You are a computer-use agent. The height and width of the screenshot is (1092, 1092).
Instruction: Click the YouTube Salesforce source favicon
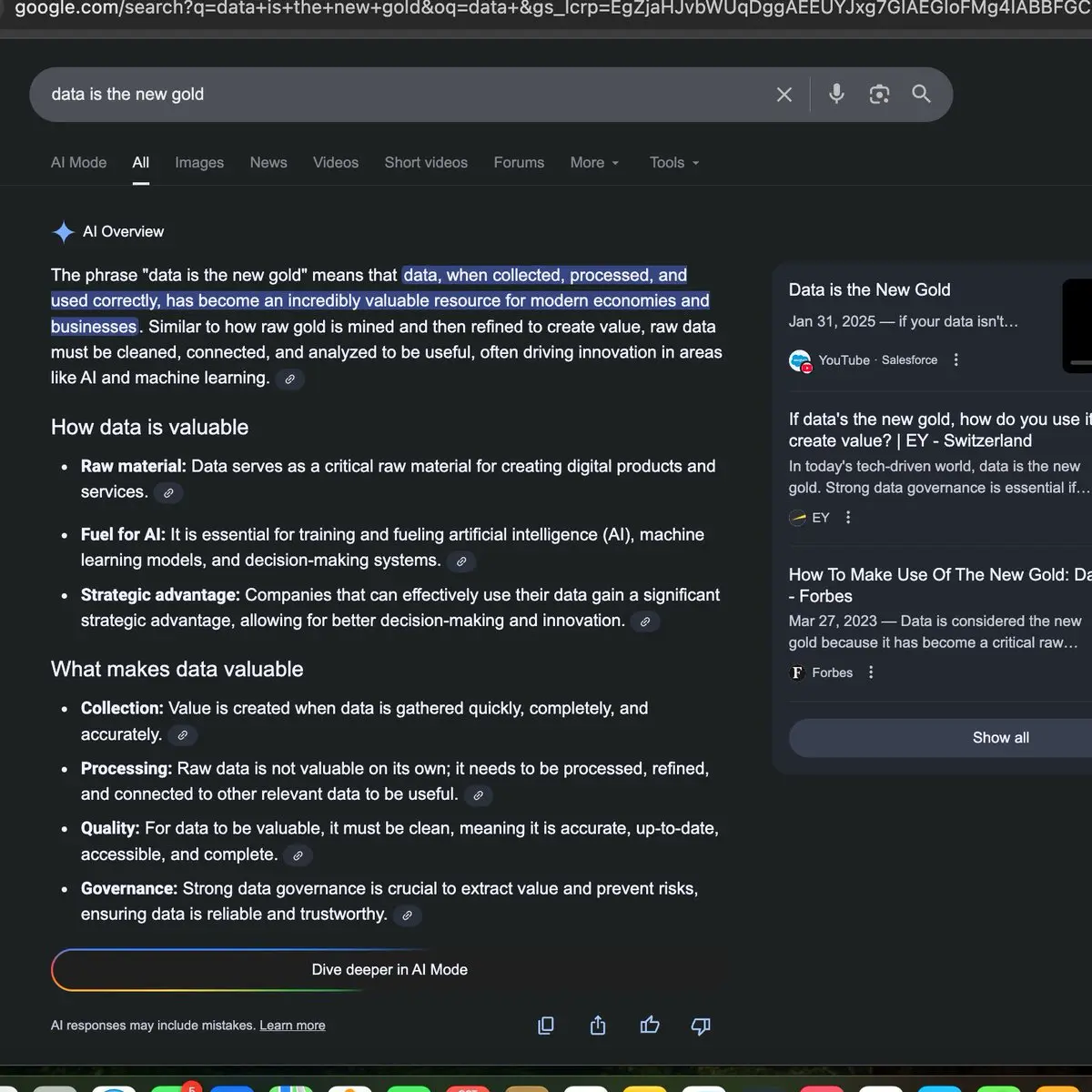800,361
